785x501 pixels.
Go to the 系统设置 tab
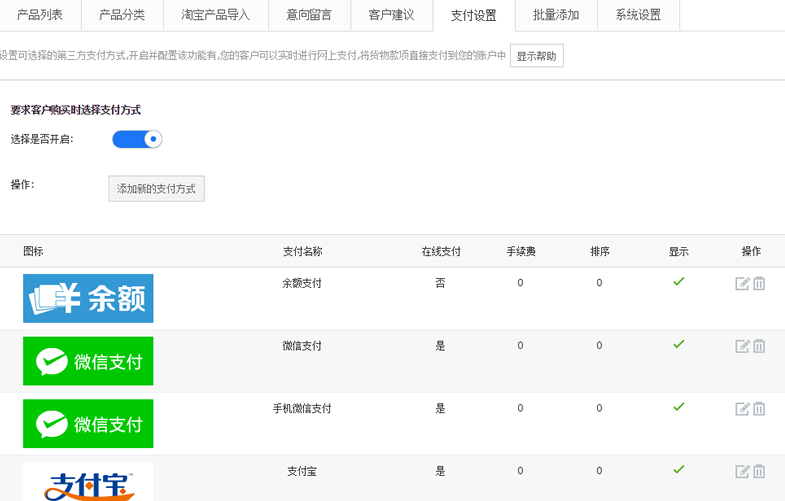tap(638, 15)
